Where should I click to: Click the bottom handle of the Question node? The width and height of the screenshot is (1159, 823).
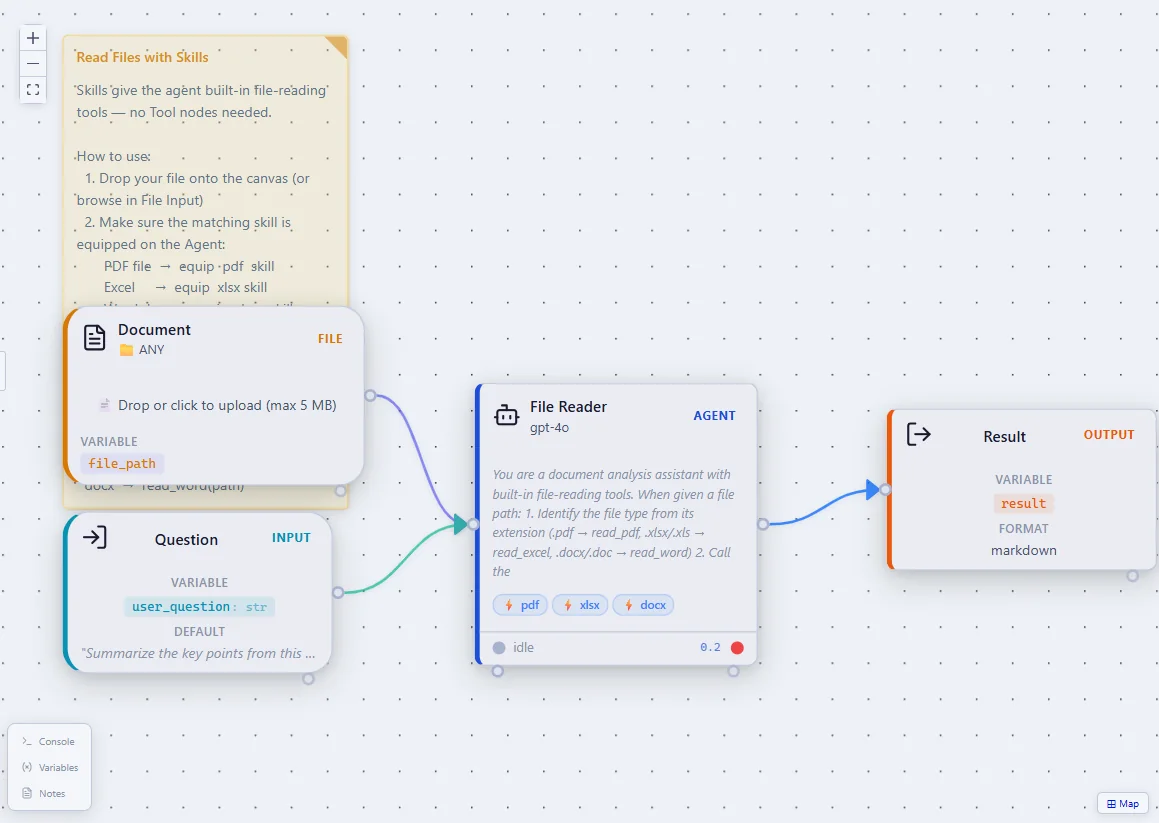tap(308, 679)
